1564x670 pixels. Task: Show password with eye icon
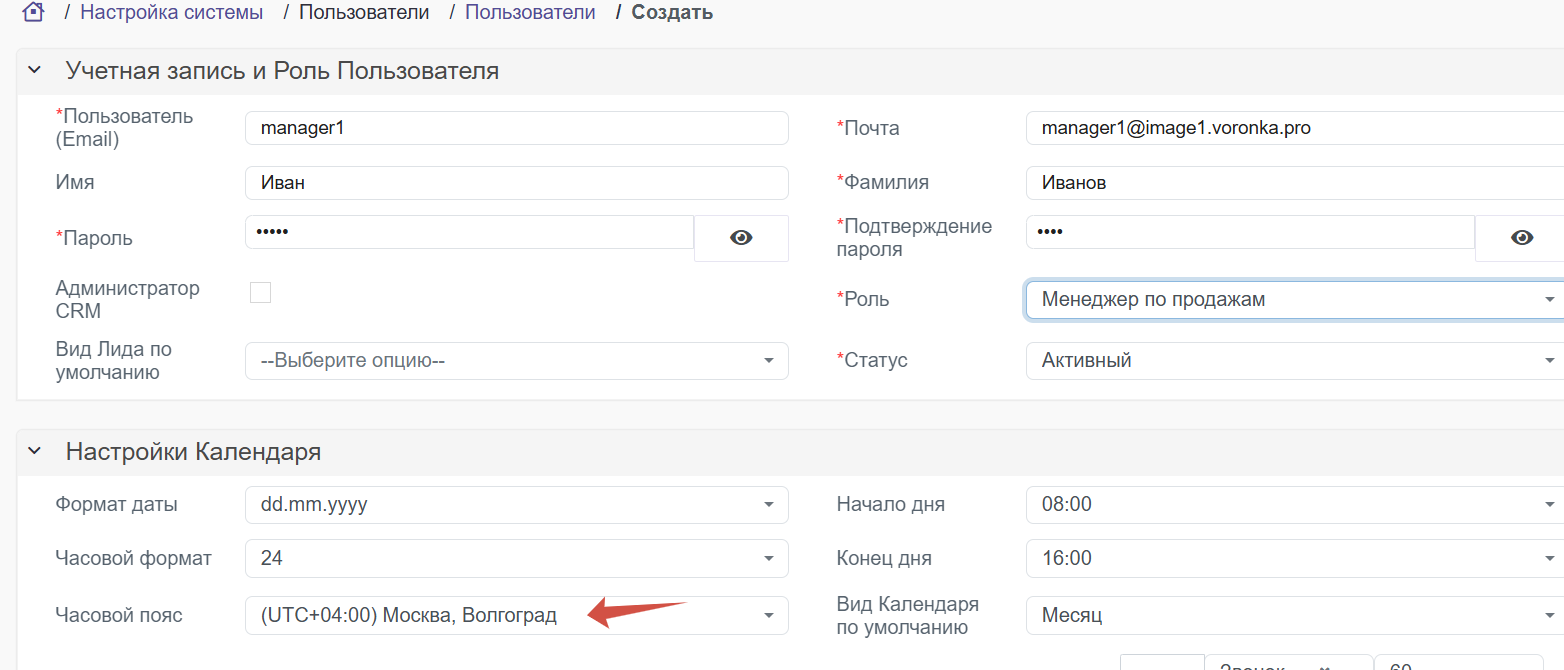tap(741, 238)
